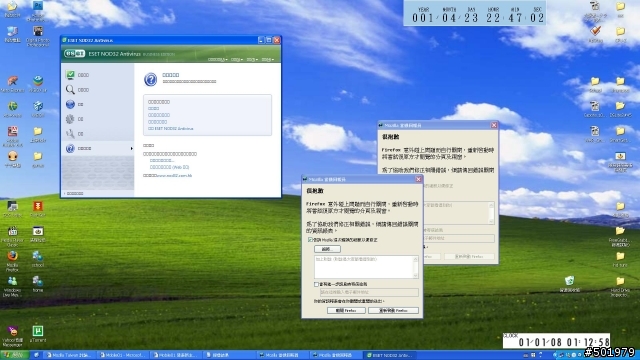This screenshot has height=360, width=640.
Task: Switch to the Mozilla Taiwan taskbar button
Action: click(69, 355)
